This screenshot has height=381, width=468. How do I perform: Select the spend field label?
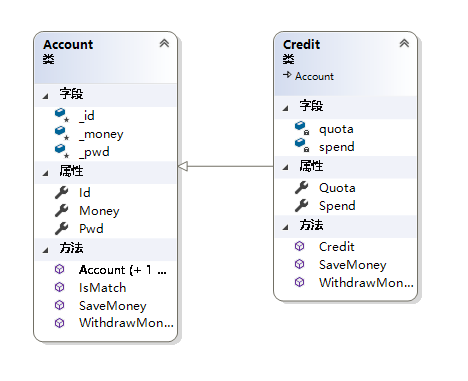pyautogui.click(x=337, y=147)
